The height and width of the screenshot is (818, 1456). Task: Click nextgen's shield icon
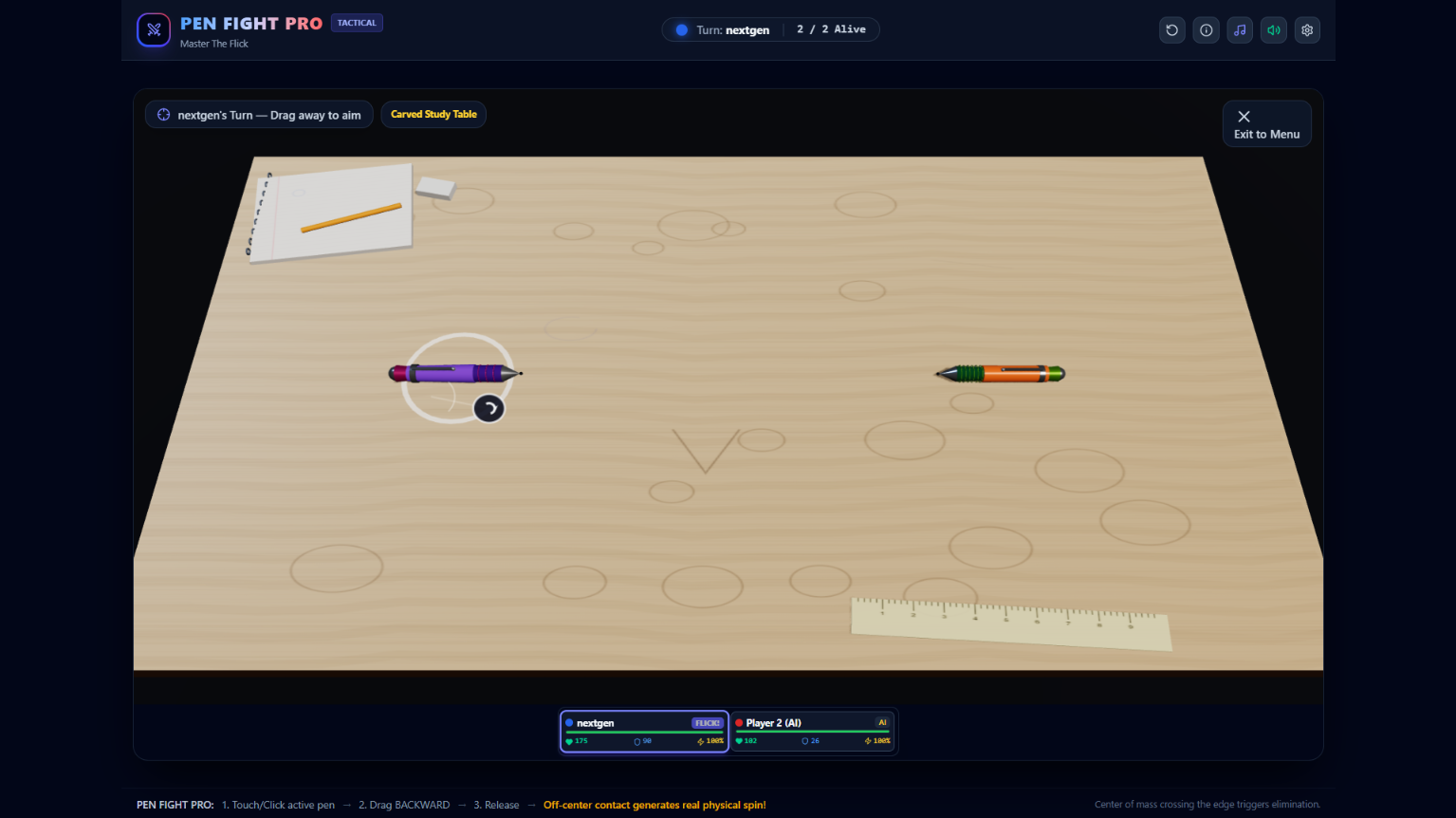[x=637, y=741]
